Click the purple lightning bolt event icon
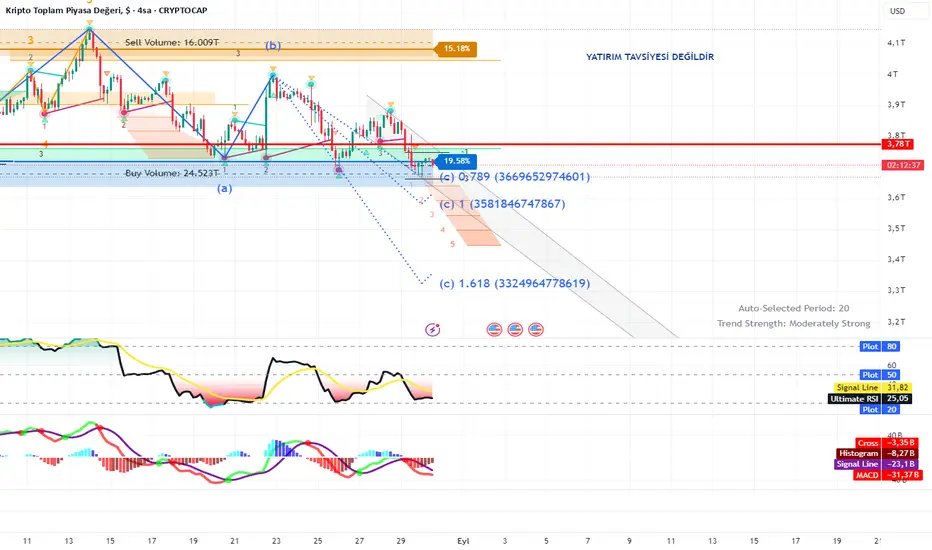The height and width of the screenshot is (550, 932). [x=433, y=329]
